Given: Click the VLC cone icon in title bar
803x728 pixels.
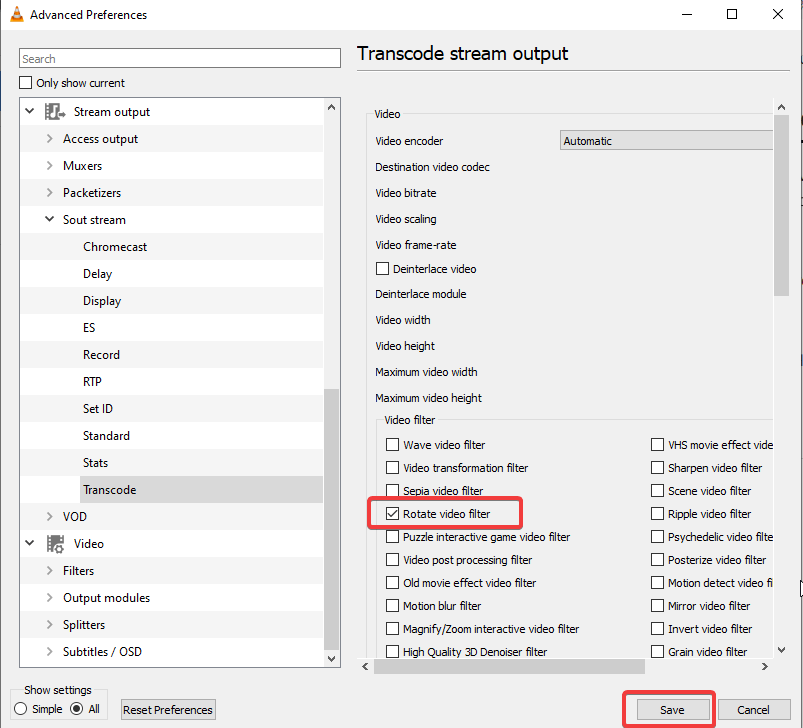Looking at the screenshot, I should 14,14.
